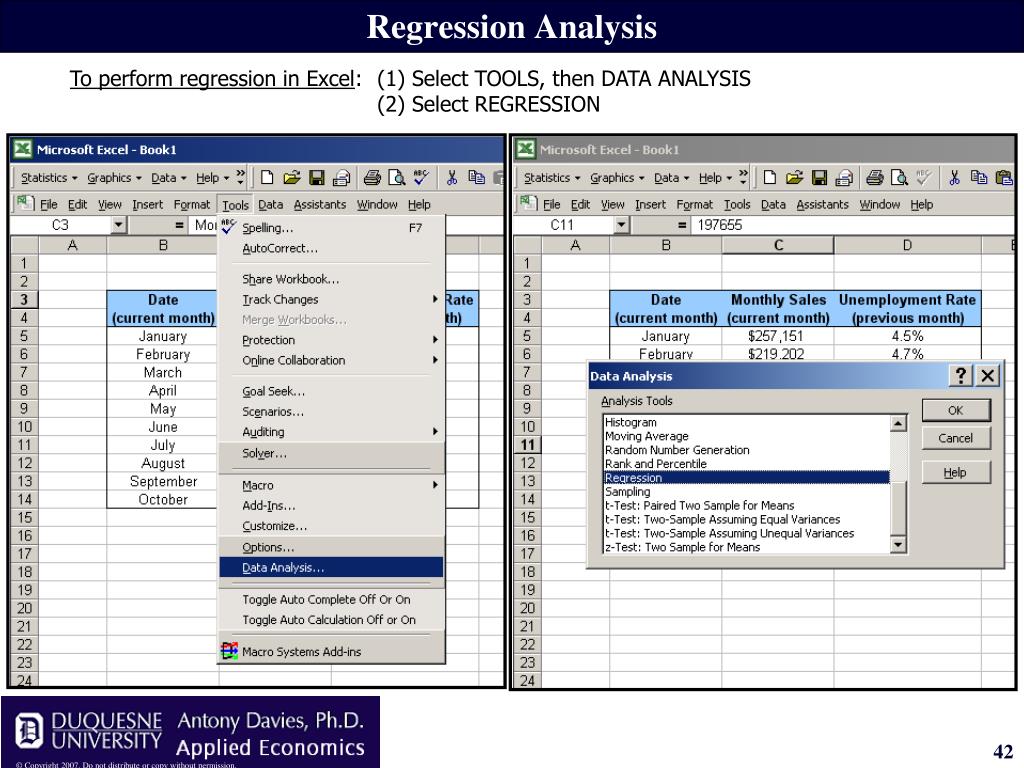
Task: Select Regression in Analysis Tools list
Action: coord(746,477)
